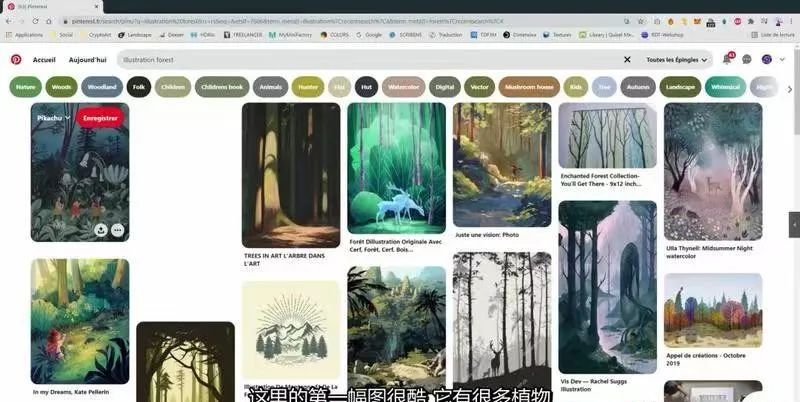Open the Chrome extensions puzzle icon
800x402 pixels.
point(751,21)
